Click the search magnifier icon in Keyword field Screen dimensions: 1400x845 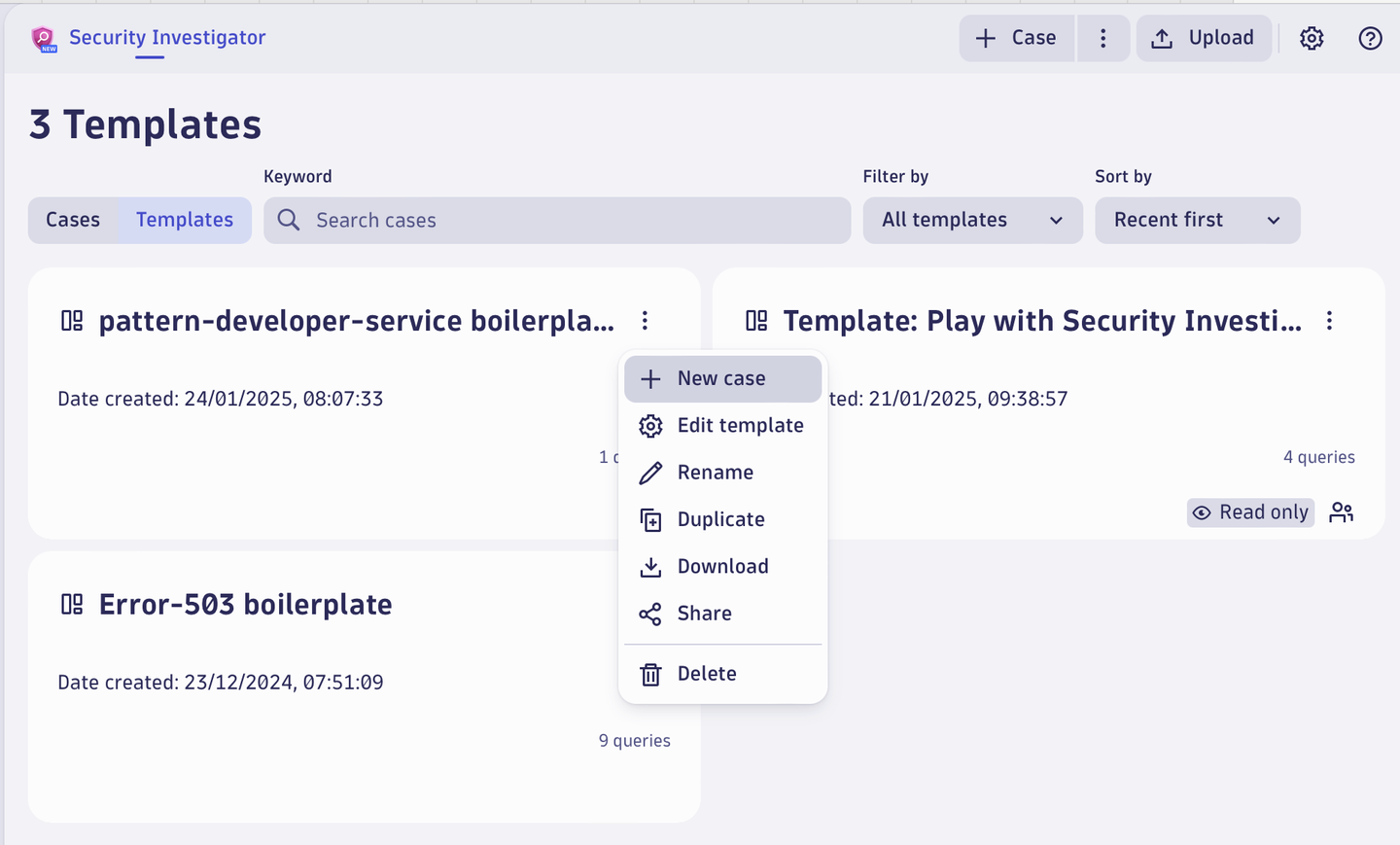(288, 220)
